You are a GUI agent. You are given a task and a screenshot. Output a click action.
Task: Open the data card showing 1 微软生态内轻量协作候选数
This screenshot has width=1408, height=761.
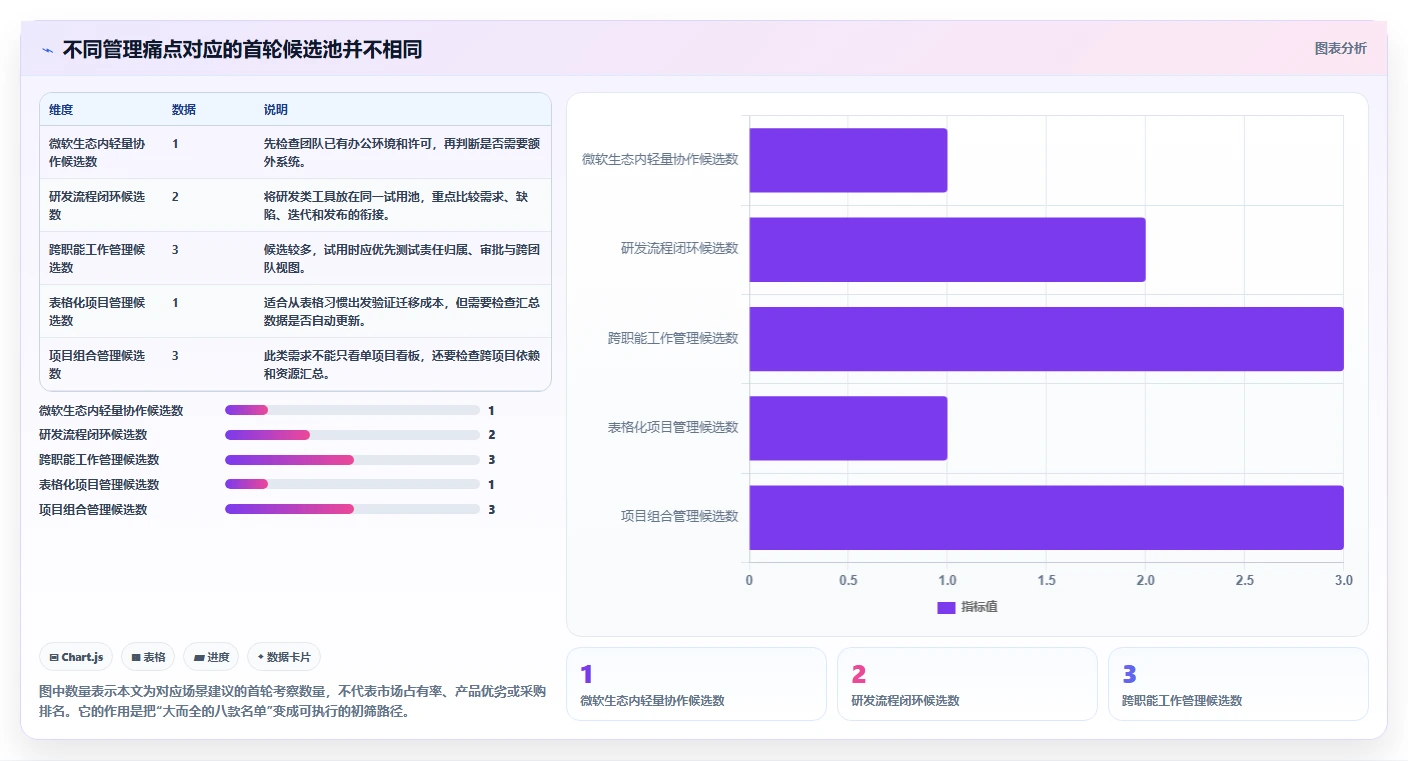tap(696, 684)
